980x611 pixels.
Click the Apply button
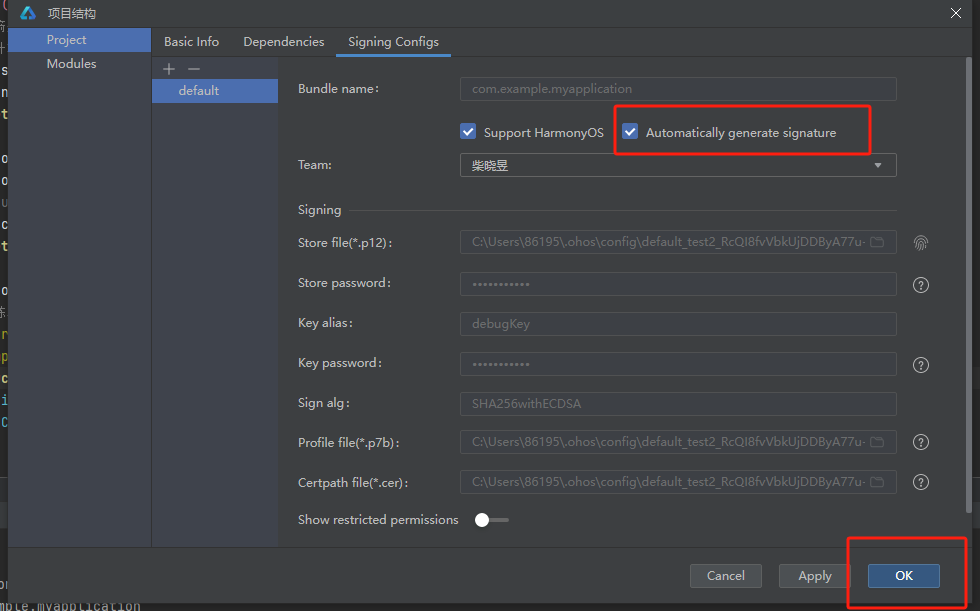tap(815, 576)
